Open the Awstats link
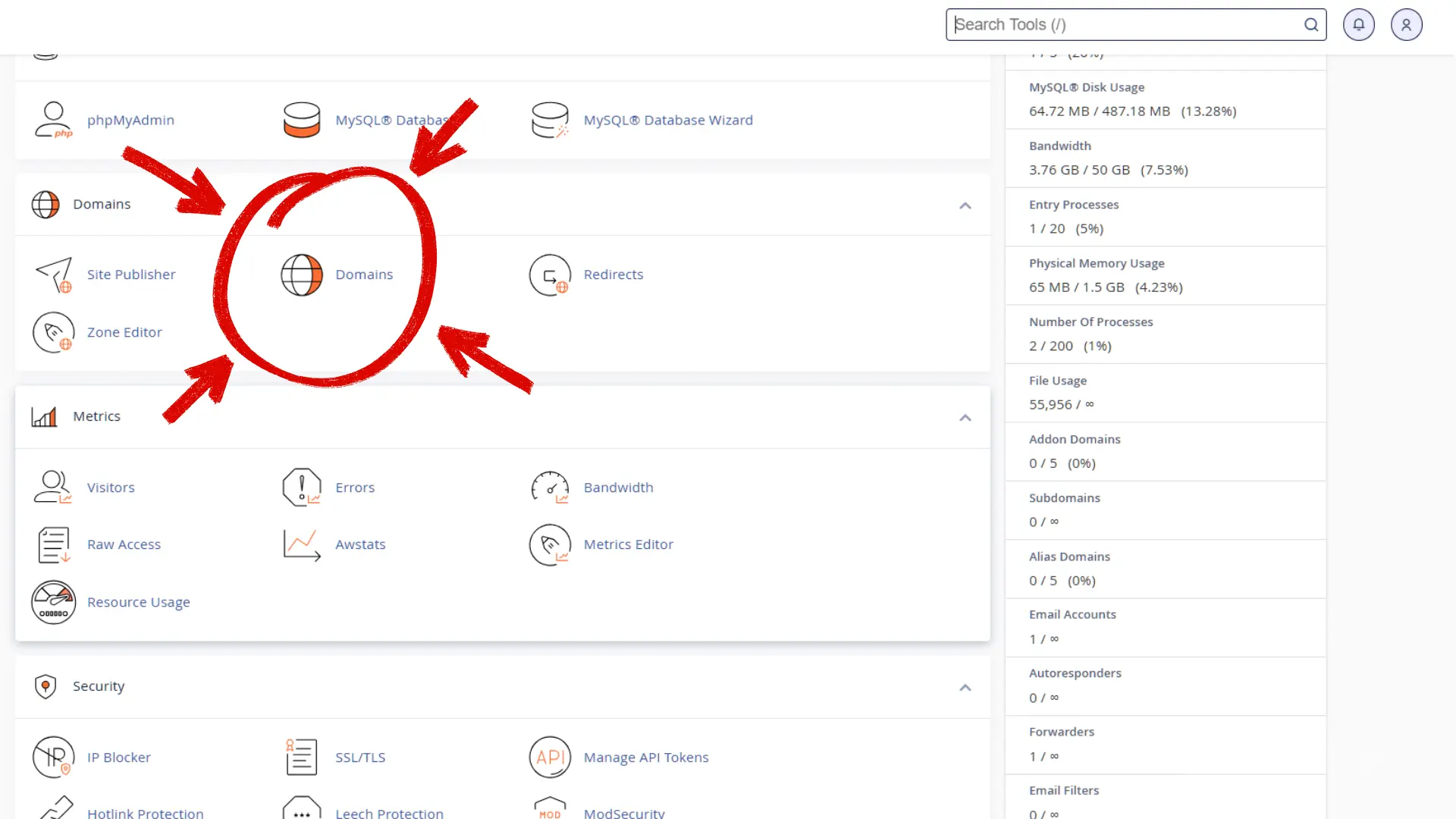Image resolution: width=1456 pixels, height=819 pixels. click(360, 544)
